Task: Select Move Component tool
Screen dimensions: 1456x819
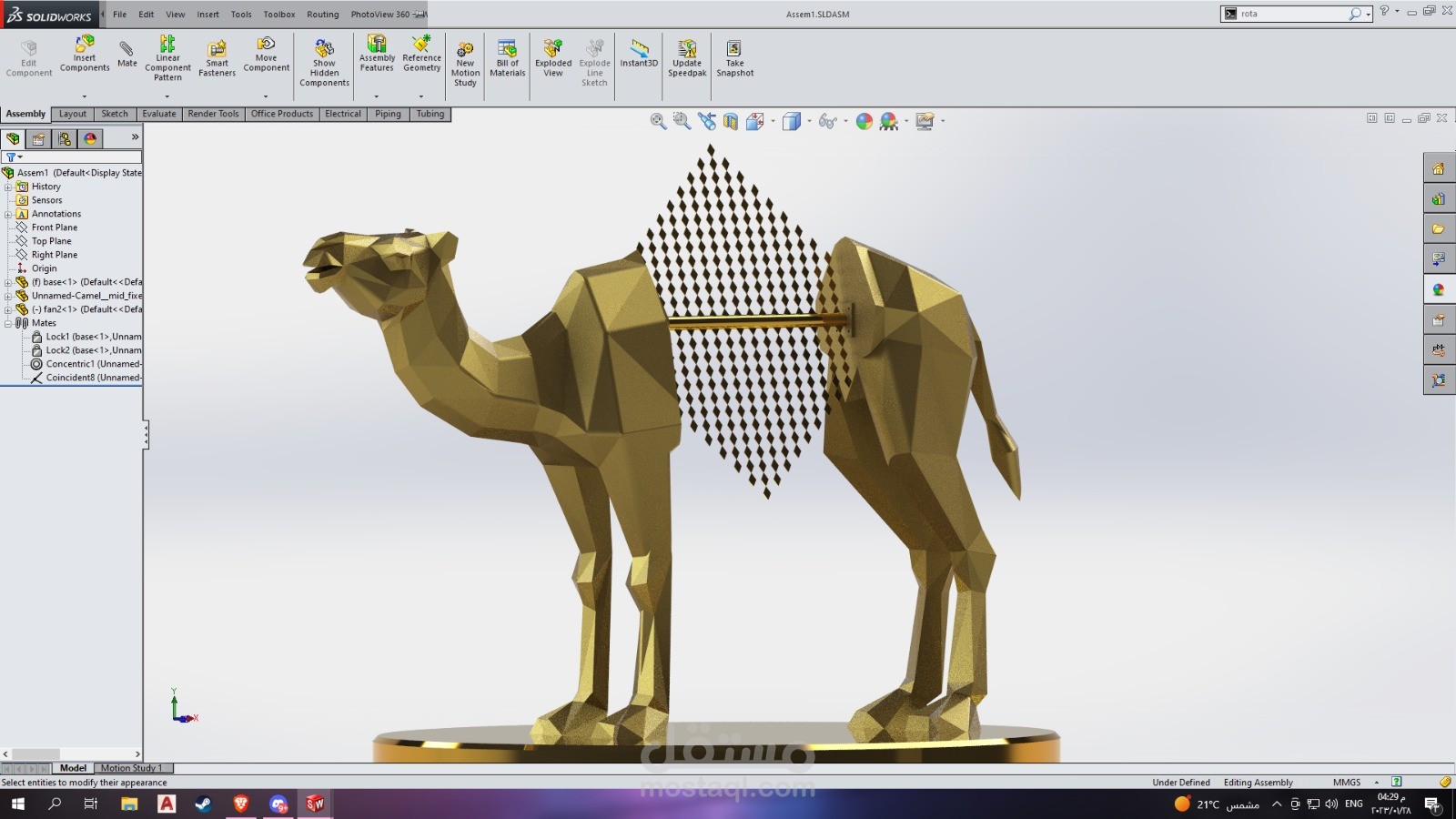Action: [x=266, y=55]
